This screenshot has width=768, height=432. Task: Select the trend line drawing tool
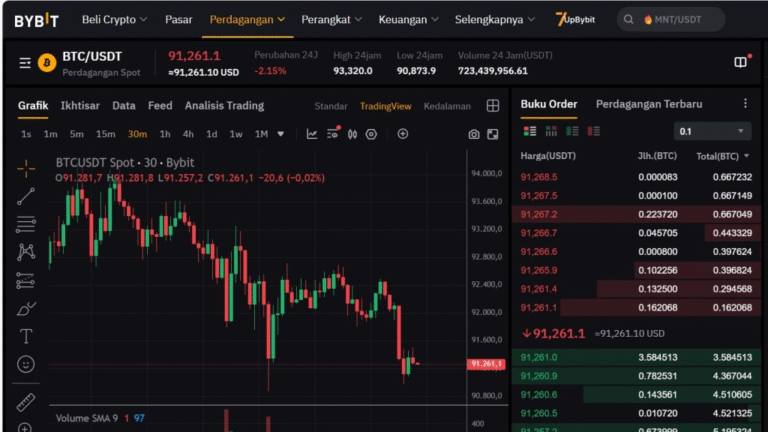coord(26,196)
